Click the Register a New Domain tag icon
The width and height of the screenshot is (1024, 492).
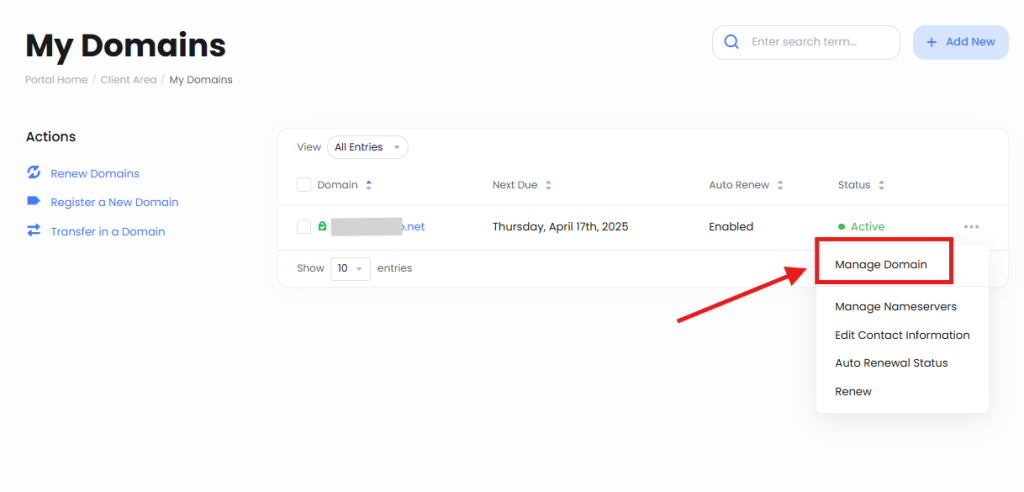coord(33,201)
